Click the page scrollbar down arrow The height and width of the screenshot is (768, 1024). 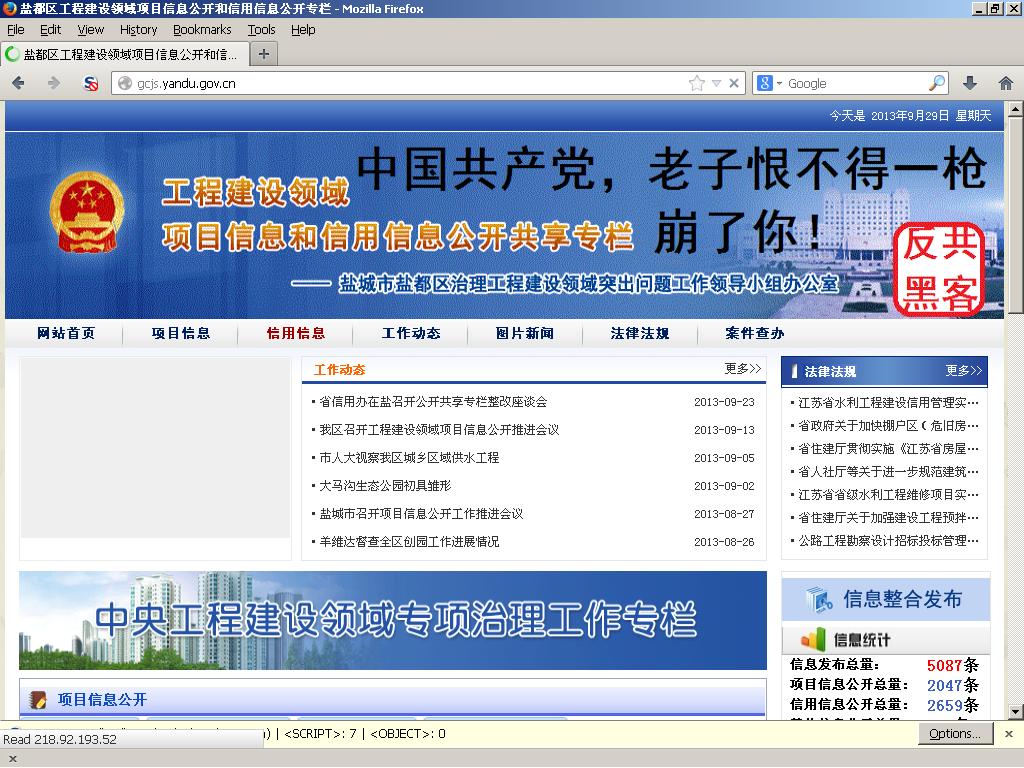1015,712
